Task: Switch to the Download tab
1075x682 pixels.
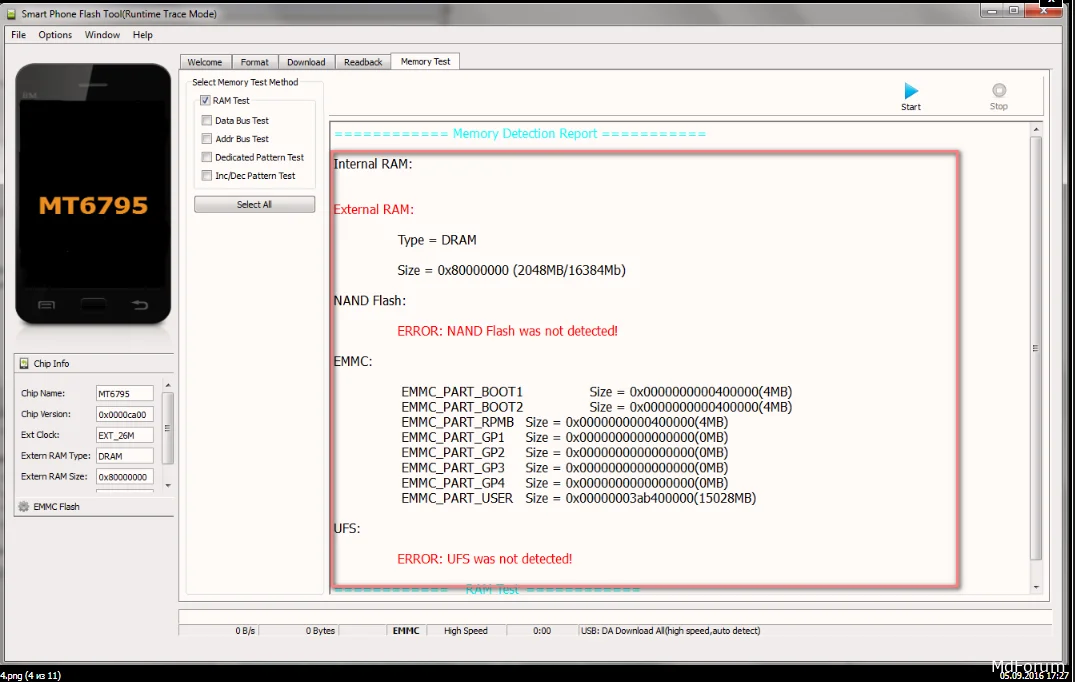Action: [x=306, y=62]
